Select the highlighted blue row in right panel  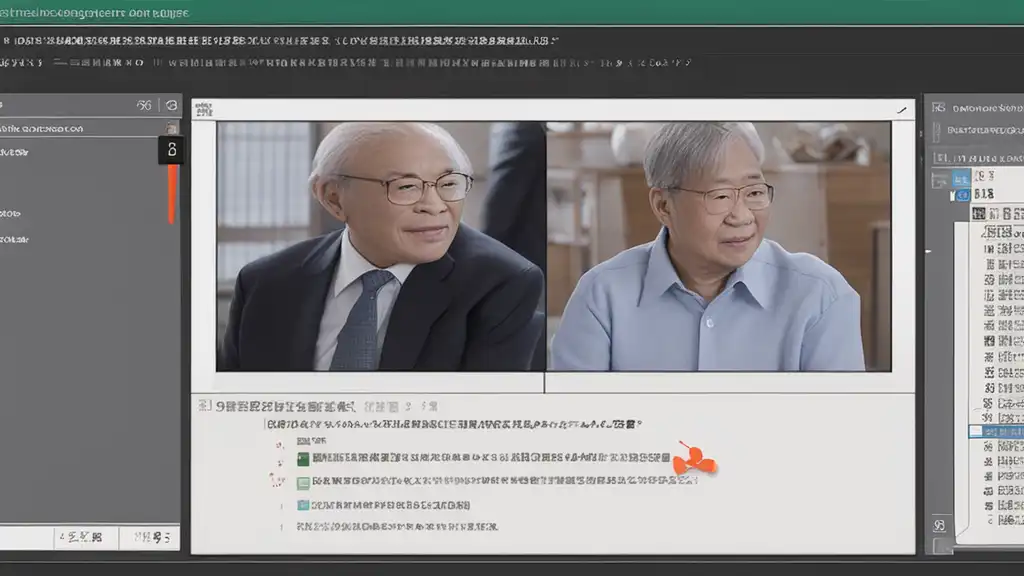(996, 432)
